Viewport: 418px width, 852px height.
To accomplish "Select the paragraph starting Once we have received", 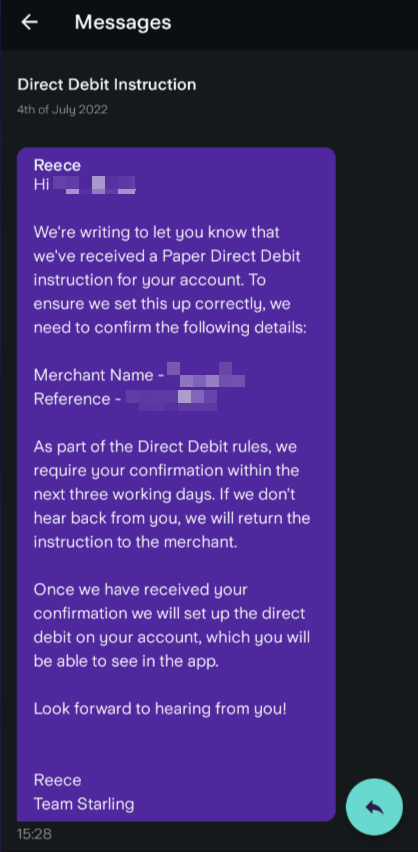I will 172,625.
